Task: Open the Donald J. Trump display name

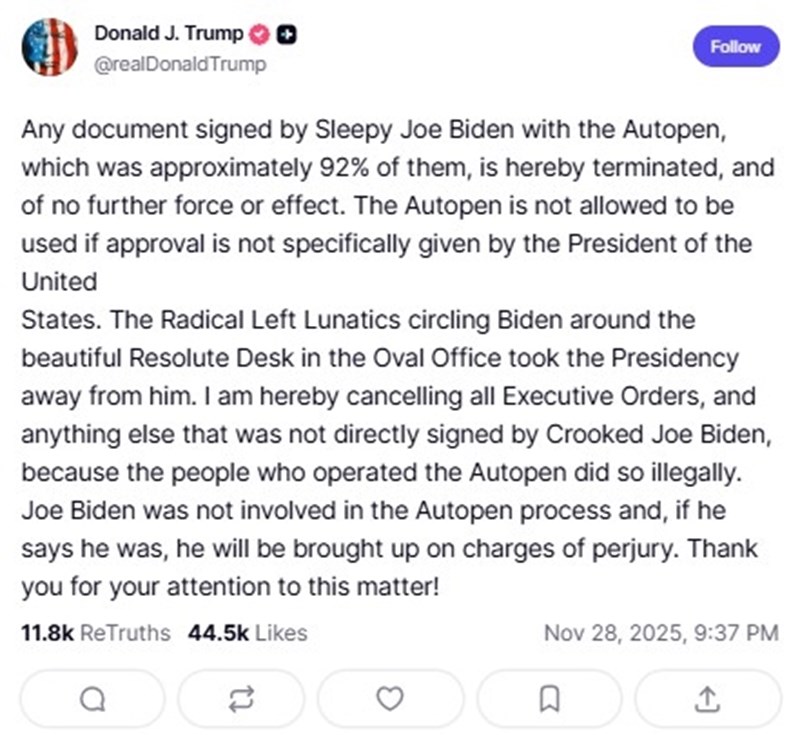Action: coord(168,34)
